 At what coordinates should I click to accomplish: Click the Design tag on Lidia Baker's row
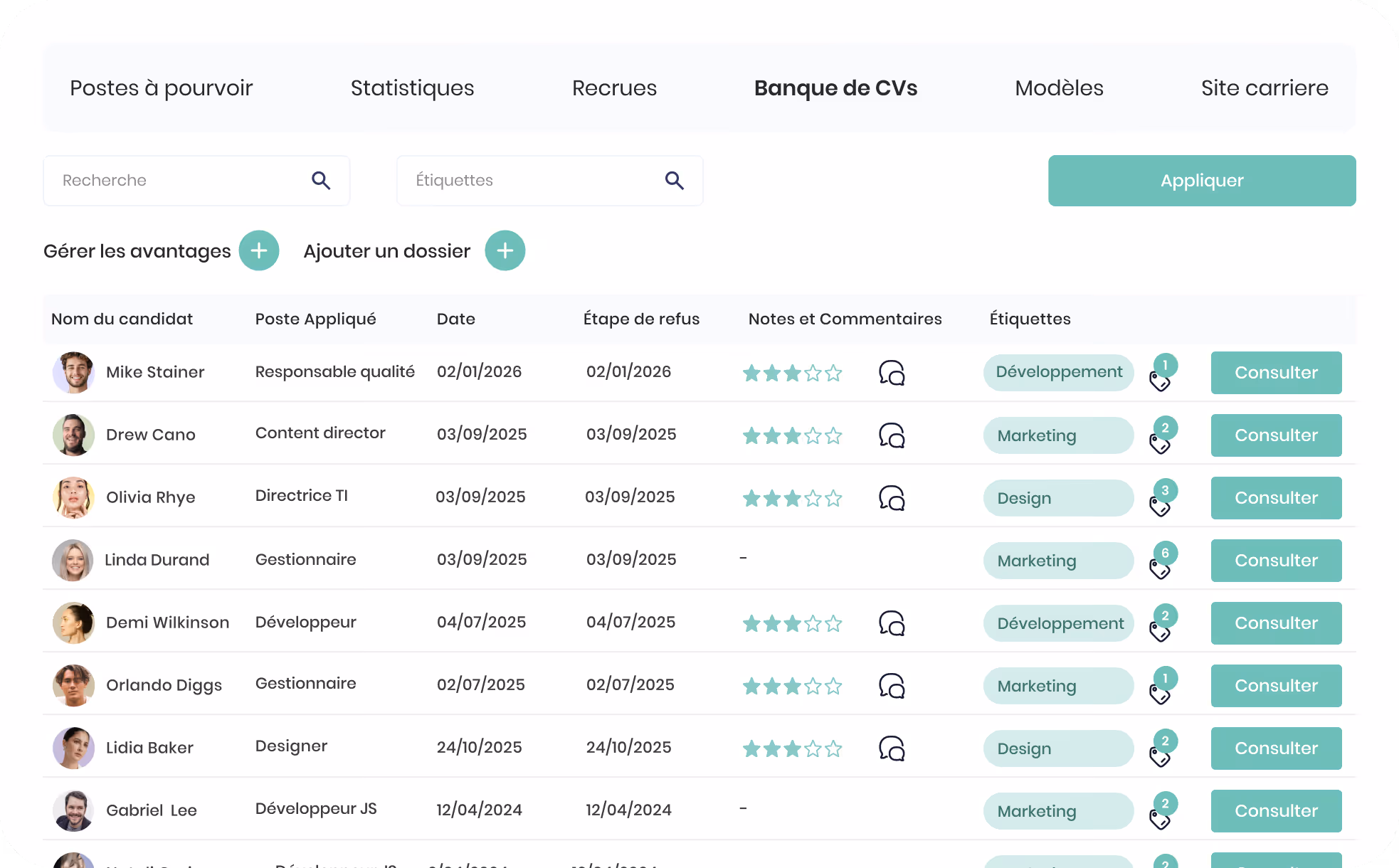click(x=1059, y=748)
